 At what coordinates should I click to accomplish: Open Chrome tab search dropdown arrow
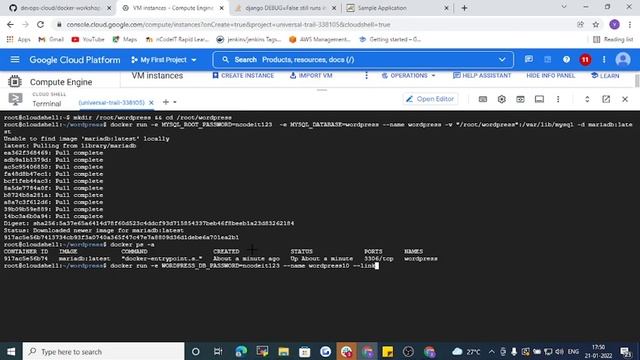(x=564, y=7)
